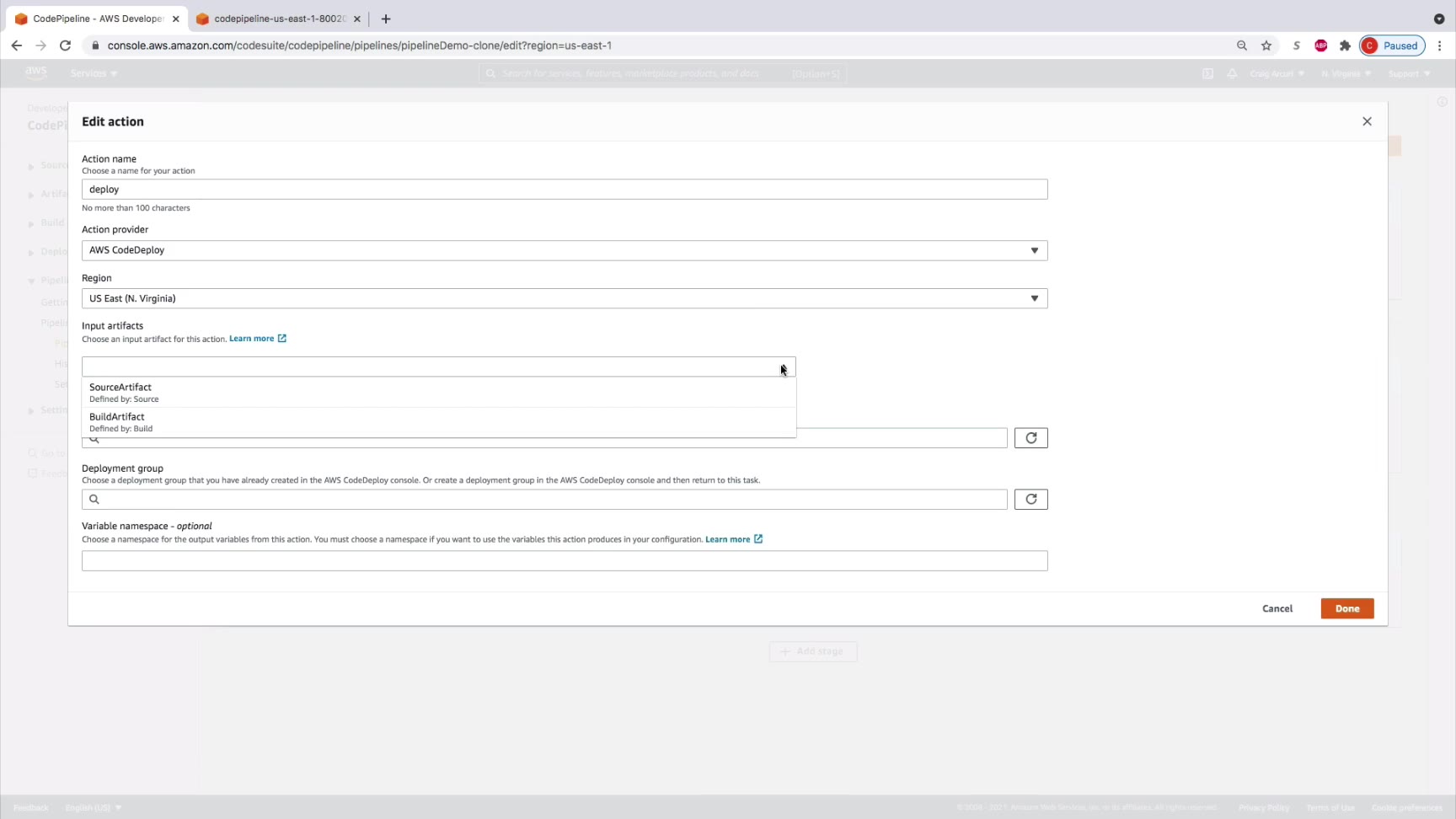The height and width of the screenshot is (819, 1456).
Task: Open Learn more link for input artifacts
Action: tap(258, 339)
